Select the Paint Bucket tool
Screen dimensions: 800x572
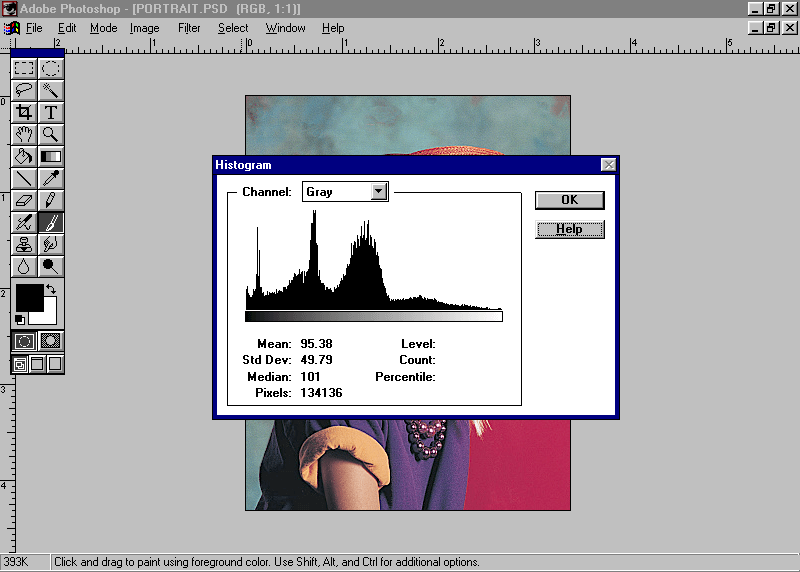pyautogui.click(x=24, y=156)
